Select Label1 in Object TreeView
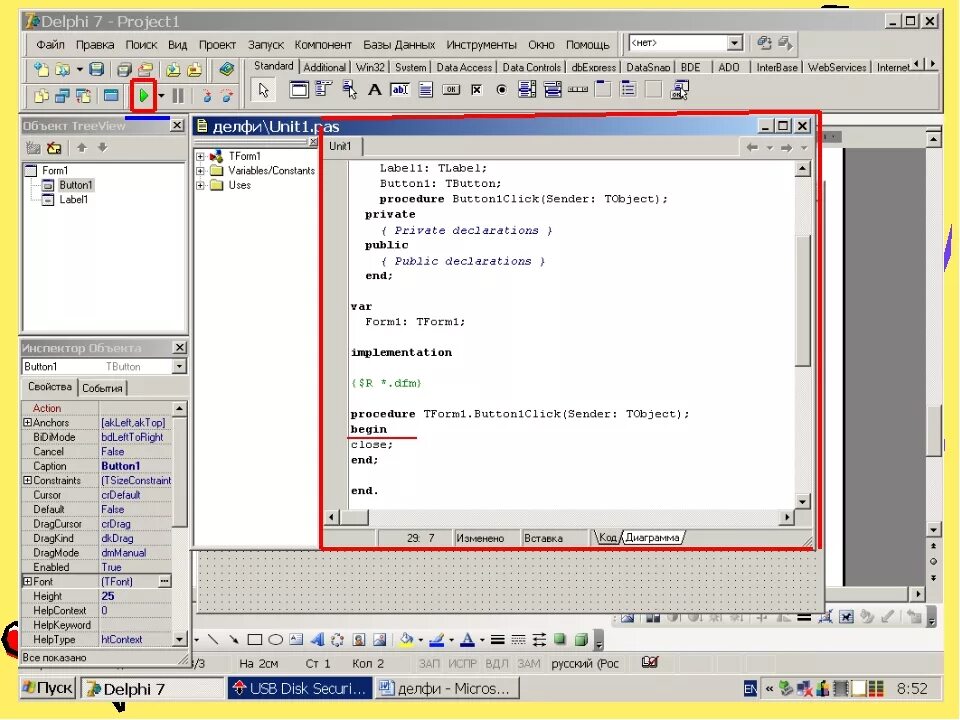This screenshot has height=720, width=960. (73, 200)
